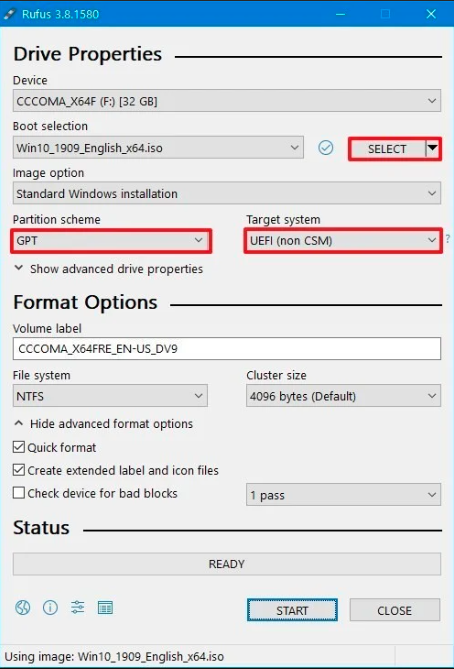
Task: Click the Volume label text field
Action: point(227,349)
